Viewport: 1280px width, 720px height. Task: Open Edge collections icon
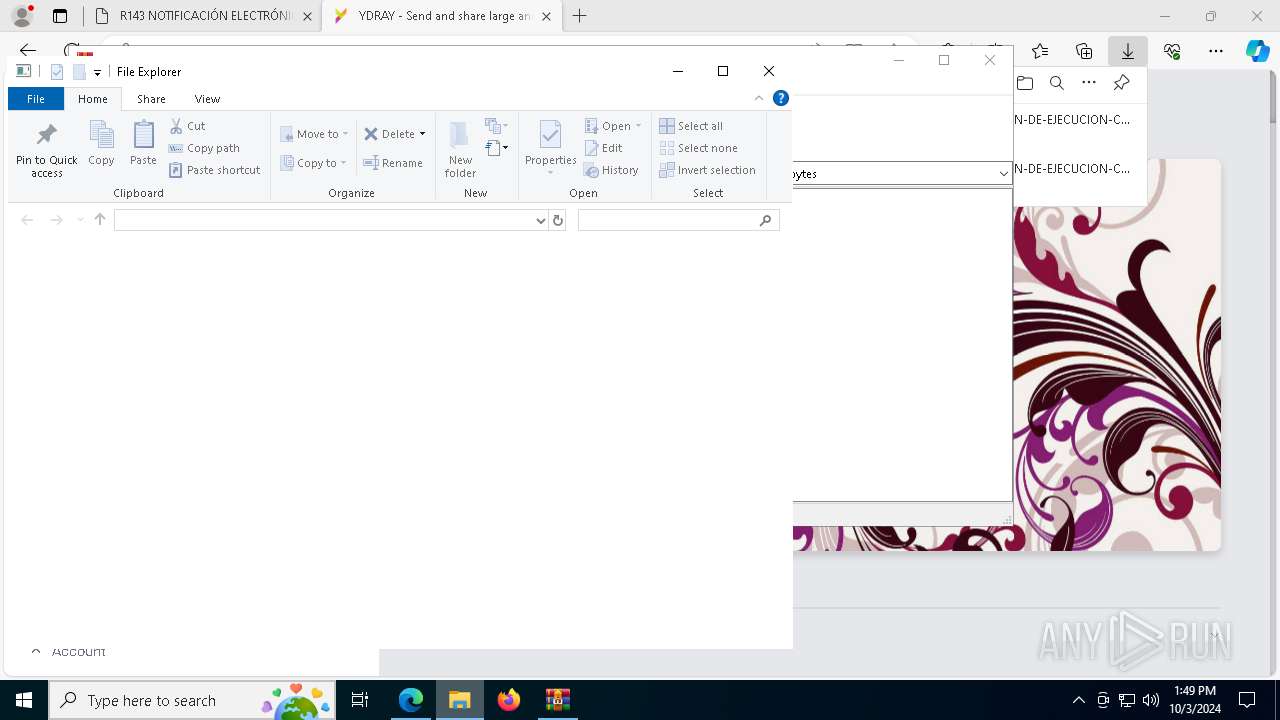point(1084,51)
